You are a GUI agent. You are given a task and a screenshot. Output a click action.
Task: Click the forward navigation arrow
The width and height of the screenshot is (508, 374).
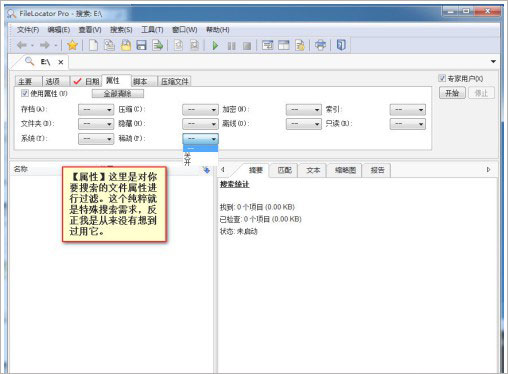click(x=45, y=45)
